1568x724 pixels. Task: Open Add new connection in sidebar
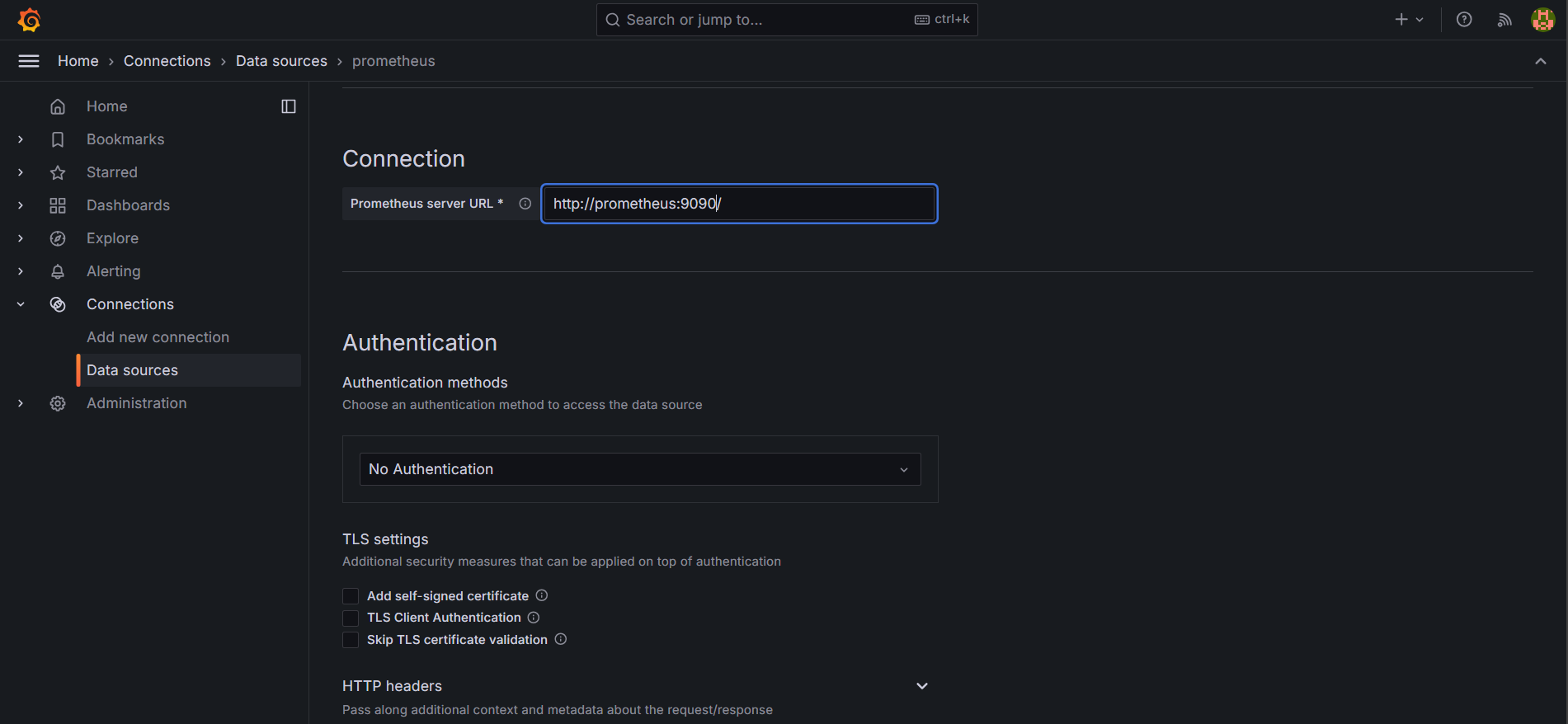click(x=158, y=337)
